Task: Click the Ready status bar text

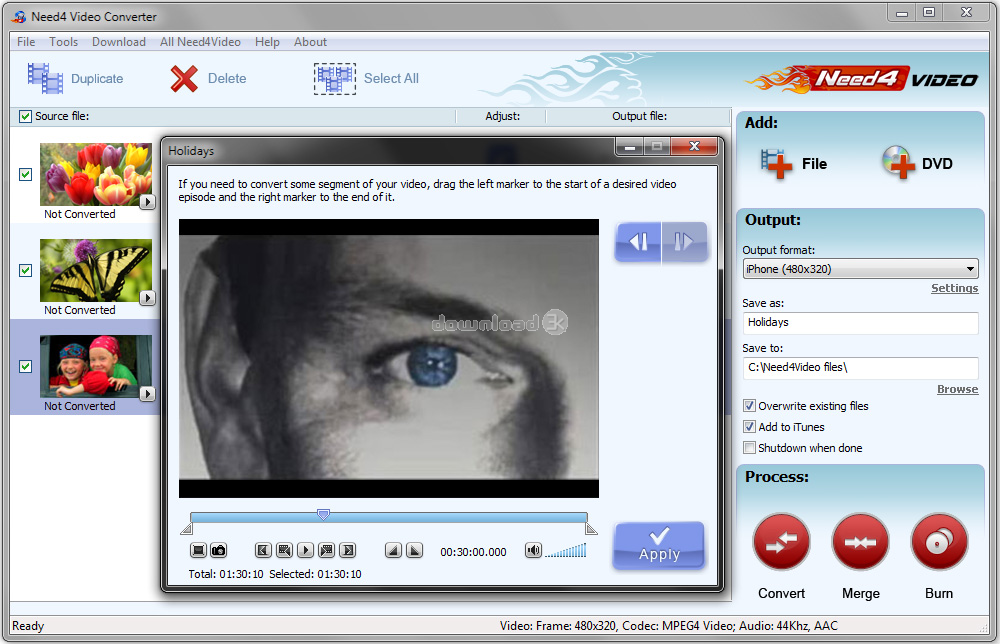Action: tap(28, 626)
